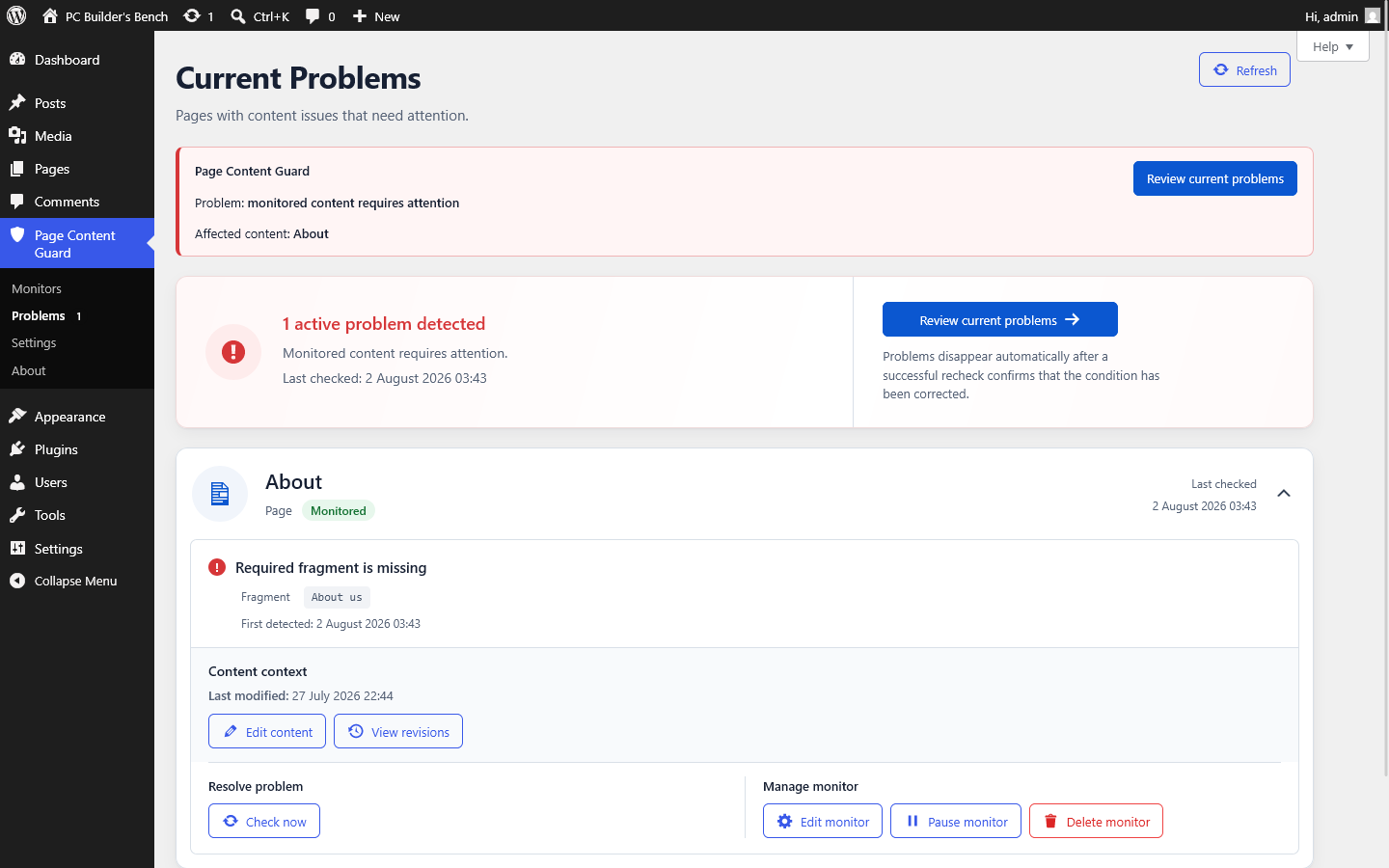The height and width of the screenshot is (868, 1389).
Task: Open the comments bubble in admin bar
Action: coord(320,16)
